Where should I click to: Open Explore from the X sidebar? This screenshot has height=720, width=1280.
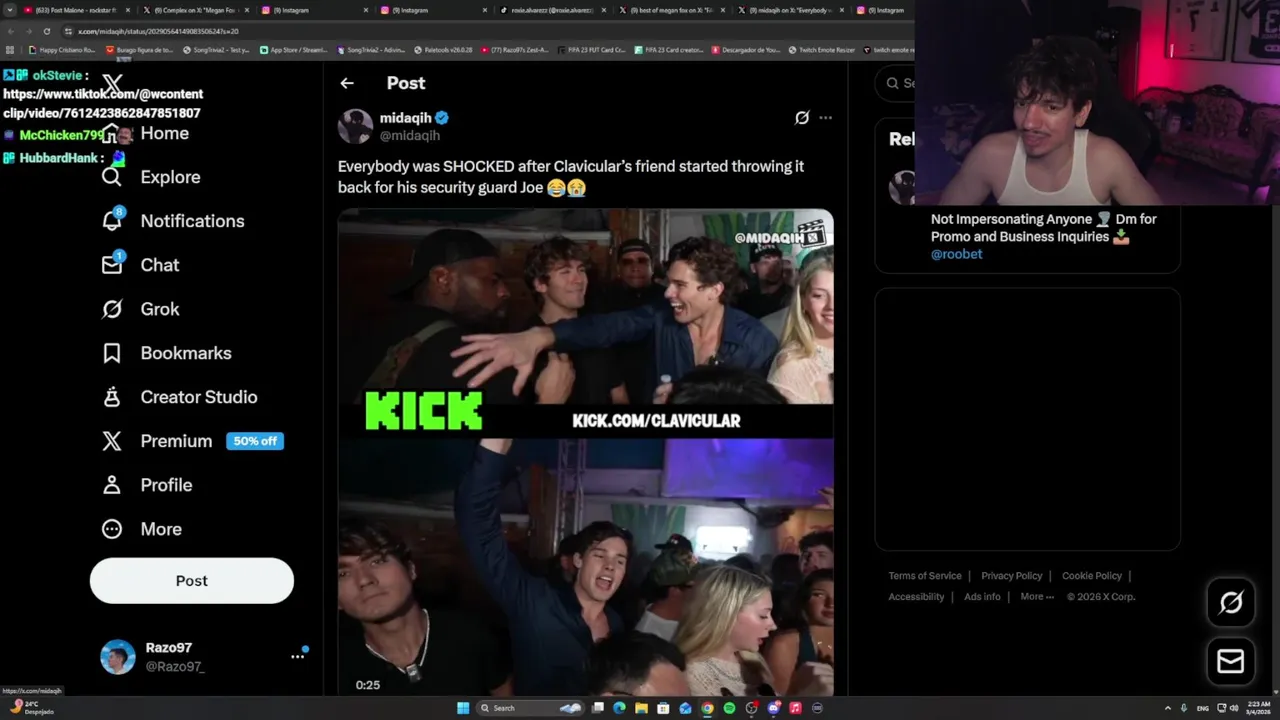click(x=151, y=177)
